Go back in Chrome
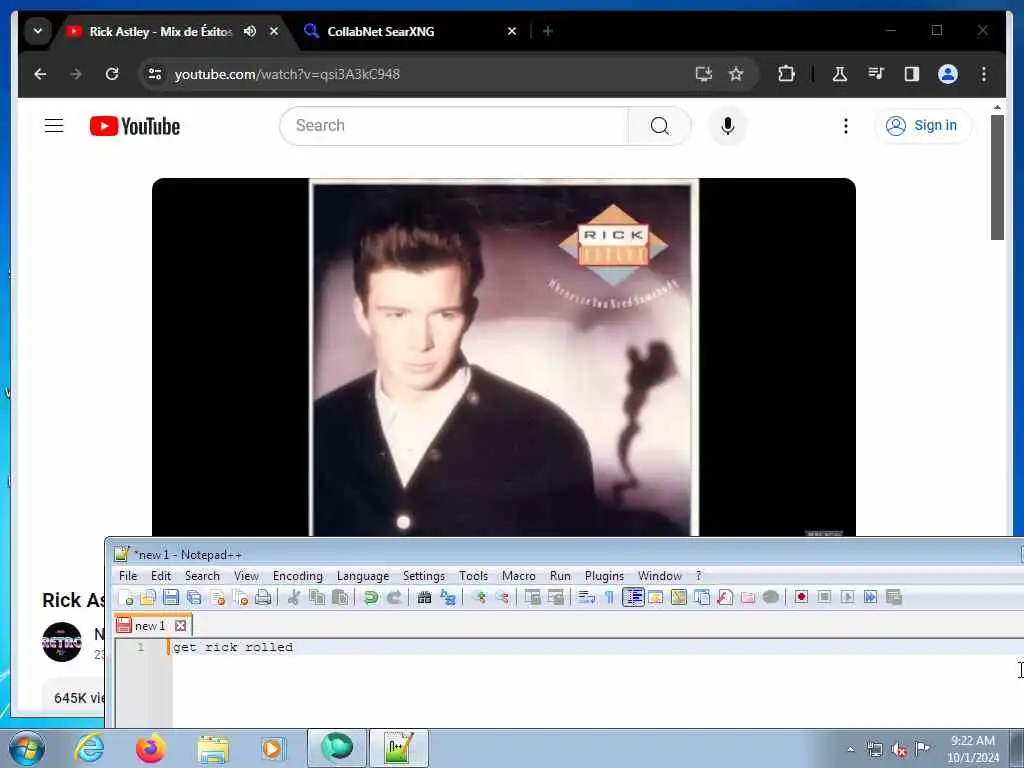Screen dimensions: 1024x768 coord(40,74)
